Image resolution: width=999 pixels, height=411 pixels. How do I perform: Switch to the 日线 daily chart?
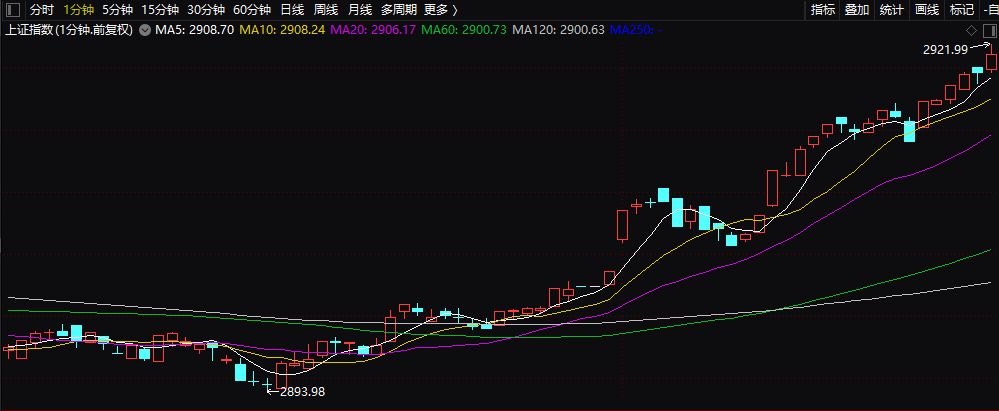292,10
